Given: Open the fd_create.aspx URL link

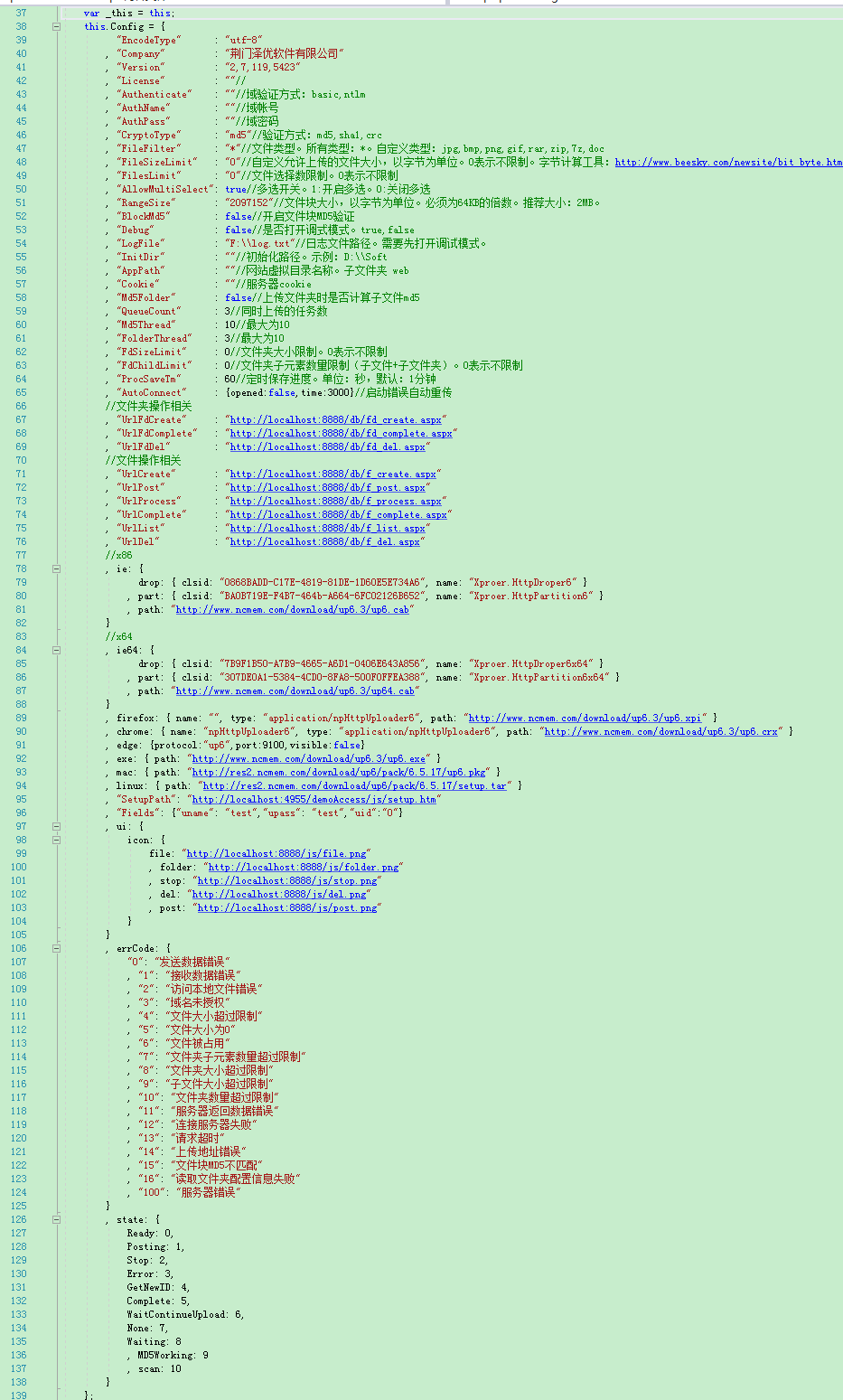Looking at the screenshot, I should point(335,420).
